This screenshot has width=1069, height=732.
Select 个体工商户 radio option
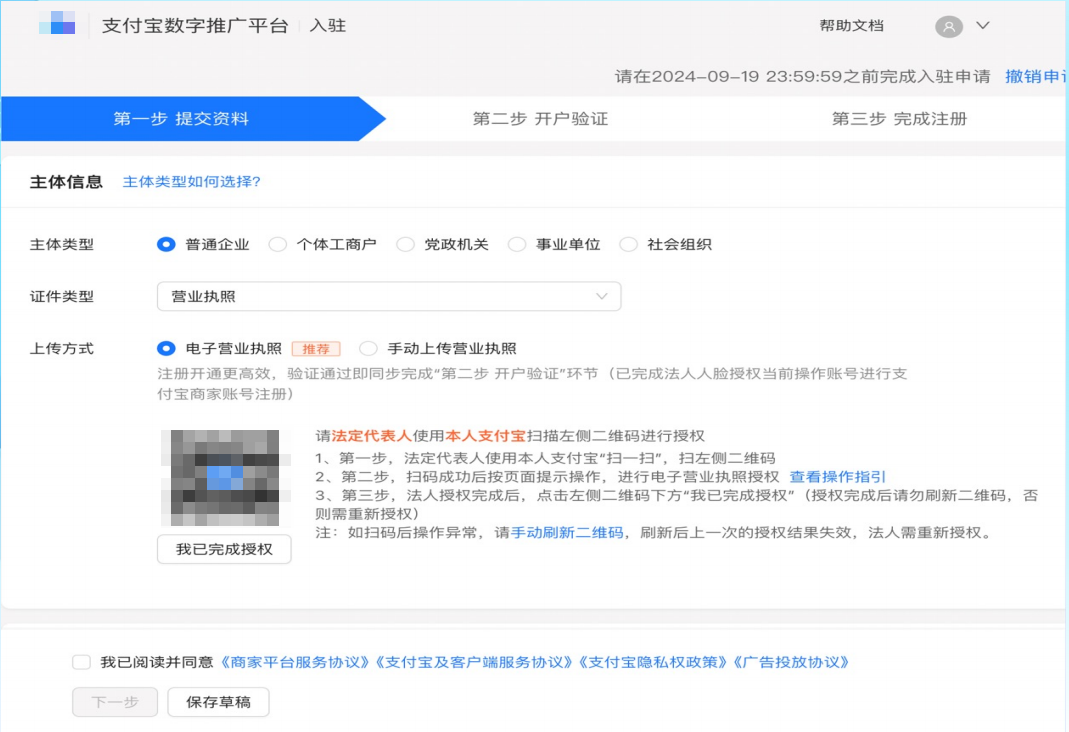(277, 245)
